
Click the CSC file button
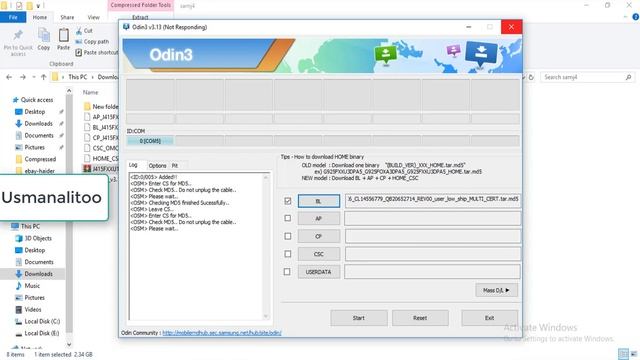(319, 254)
